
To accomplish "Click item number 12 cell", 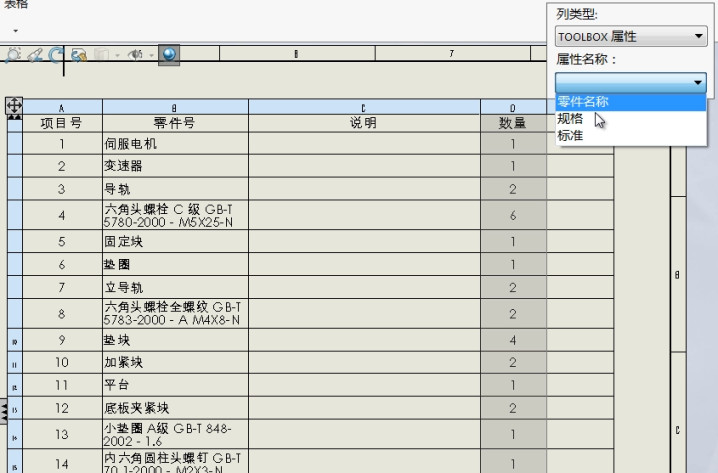I will [x=62, y=408].
